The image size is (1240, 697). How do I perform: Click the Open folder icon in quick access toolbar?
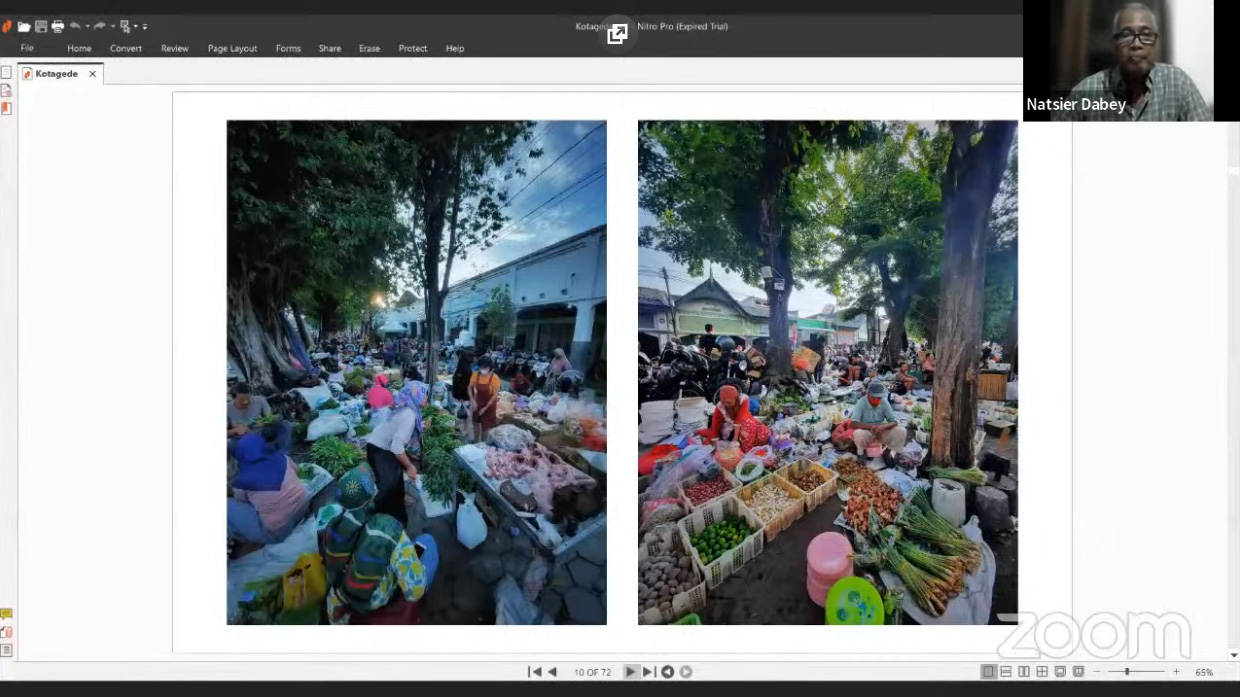24,26
